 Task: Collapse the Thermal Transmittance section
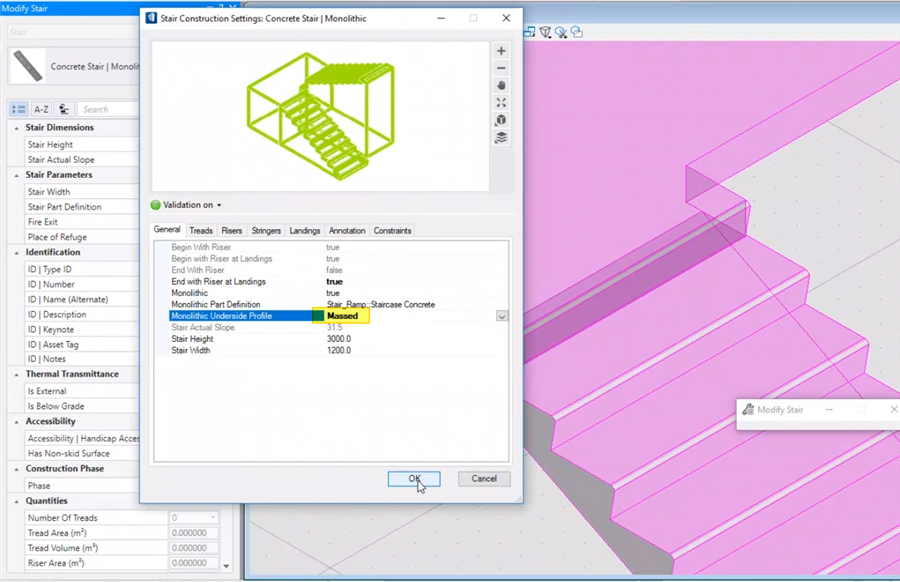pos(17,374)
